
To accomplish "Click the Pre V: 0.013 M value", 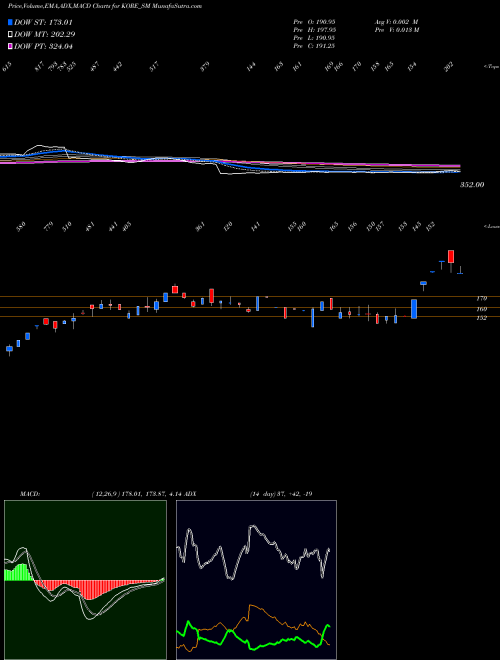I will point(396,30).
